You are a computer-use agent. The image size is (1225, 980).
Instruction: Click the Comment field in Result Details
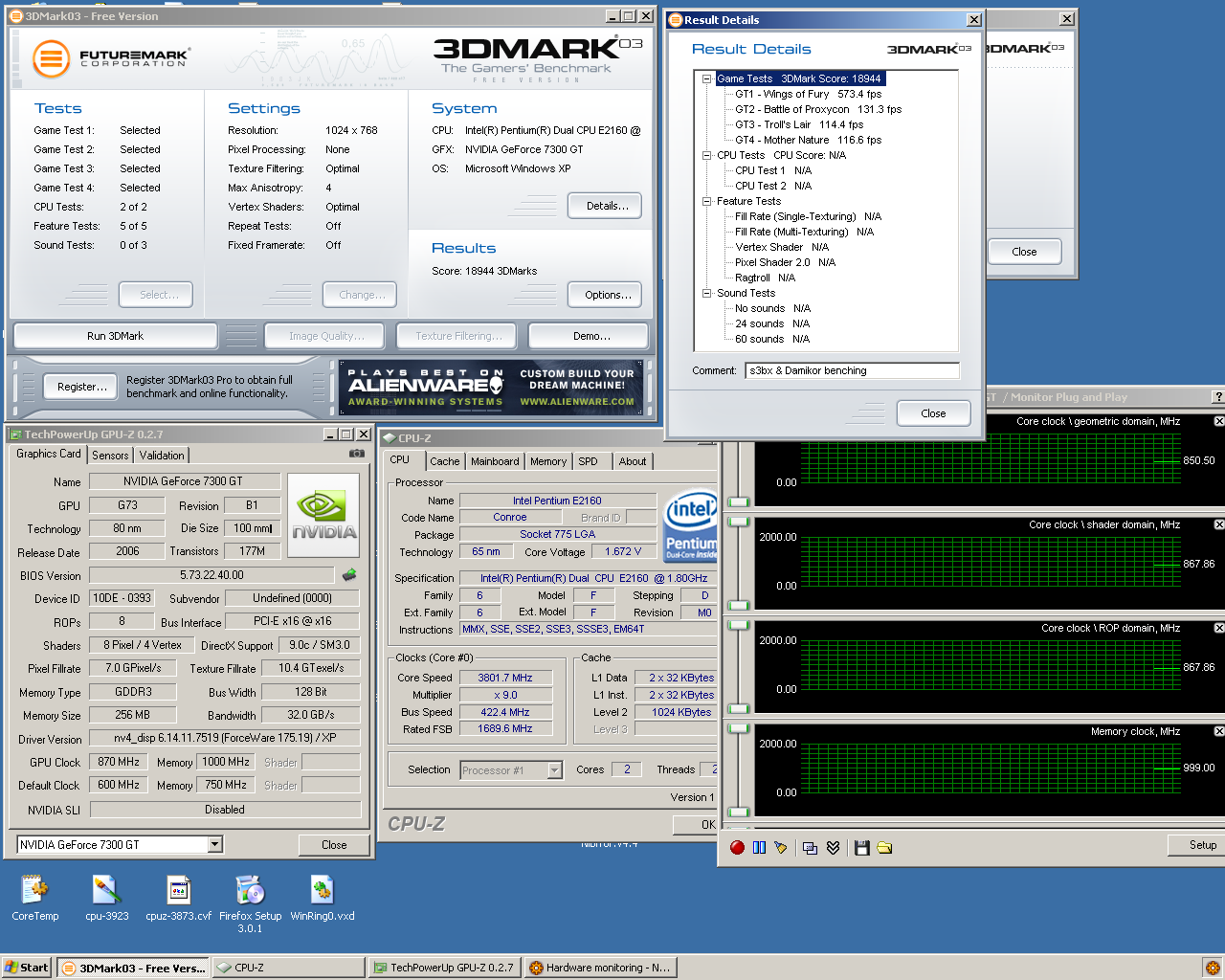point(852,370)
